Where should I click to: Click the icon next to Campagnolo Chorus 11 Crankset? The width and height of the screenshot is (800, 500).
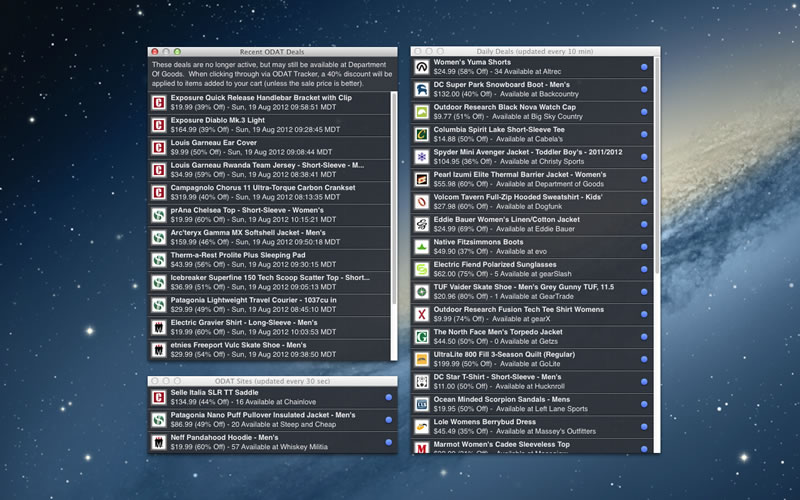point(159,192)
